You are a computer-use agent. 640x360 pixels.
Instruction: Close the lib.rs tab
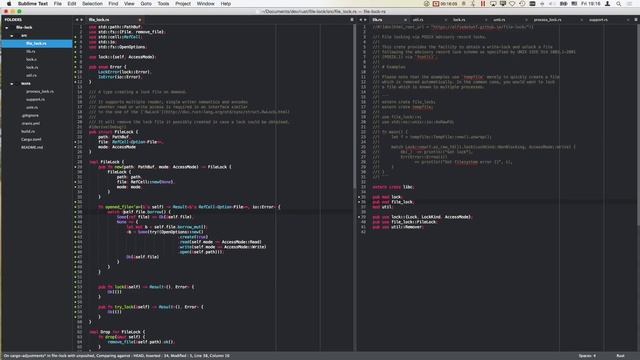coord(405,20)
